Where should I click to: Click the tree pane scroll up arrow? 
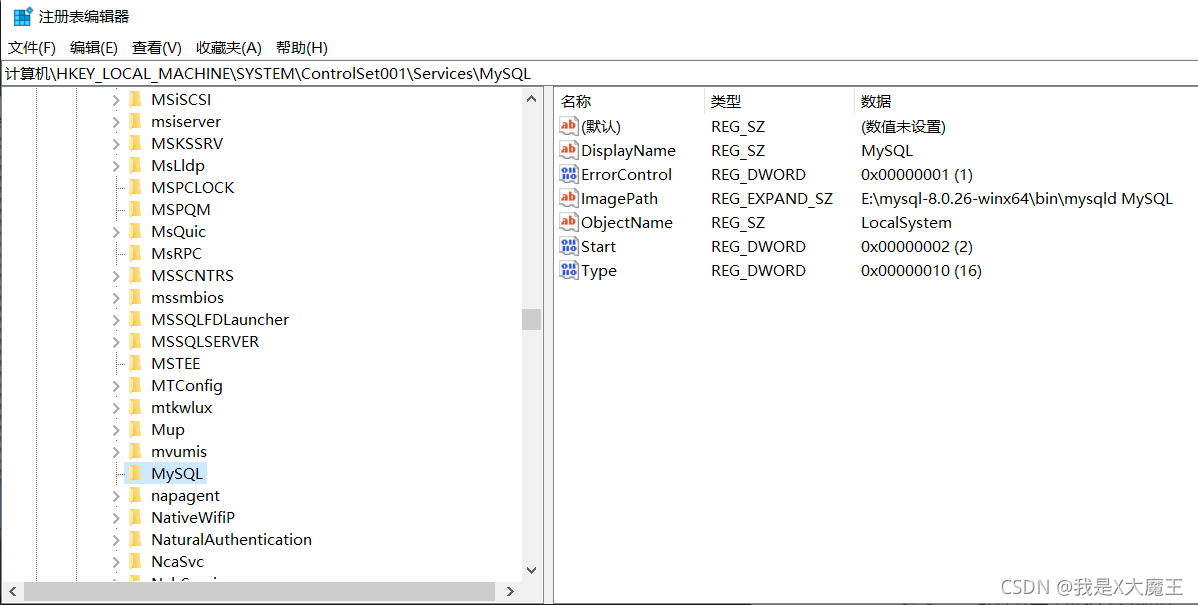pyautogui.click(x=532, y=99)
